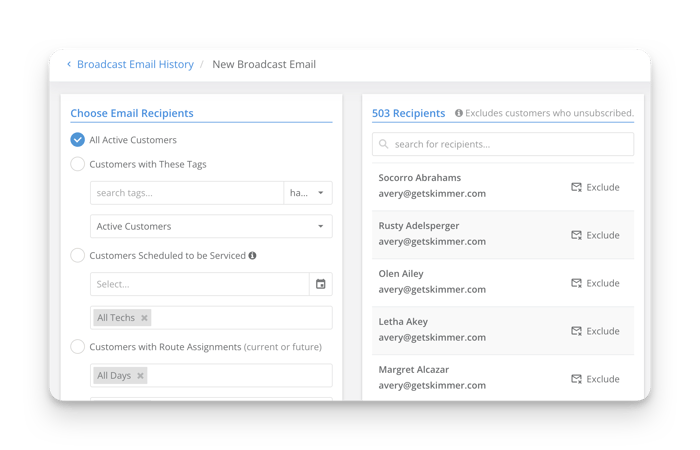Remove the All Techs tag
The height and width of the screenshot is (450, 700).
coord(144,318)
